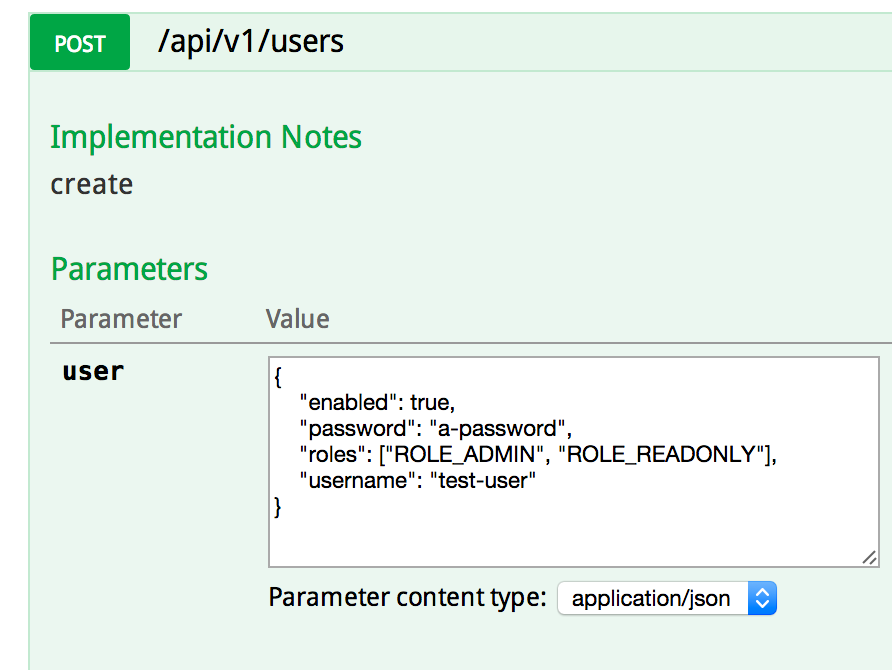Click the /api/v1/users endpoint path
Viewport: 892px width, 670px height.
250,42
